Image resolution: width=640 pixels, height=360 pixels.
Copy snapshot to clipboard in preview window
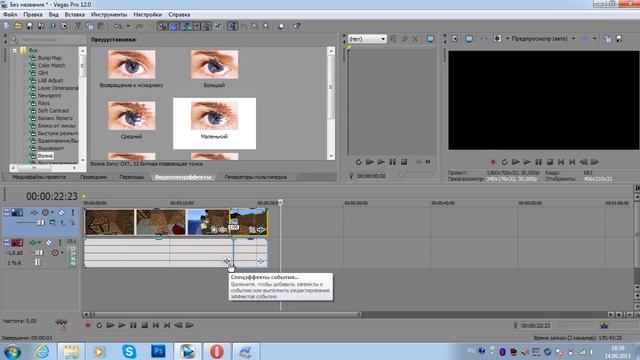[x=607, y=39]
